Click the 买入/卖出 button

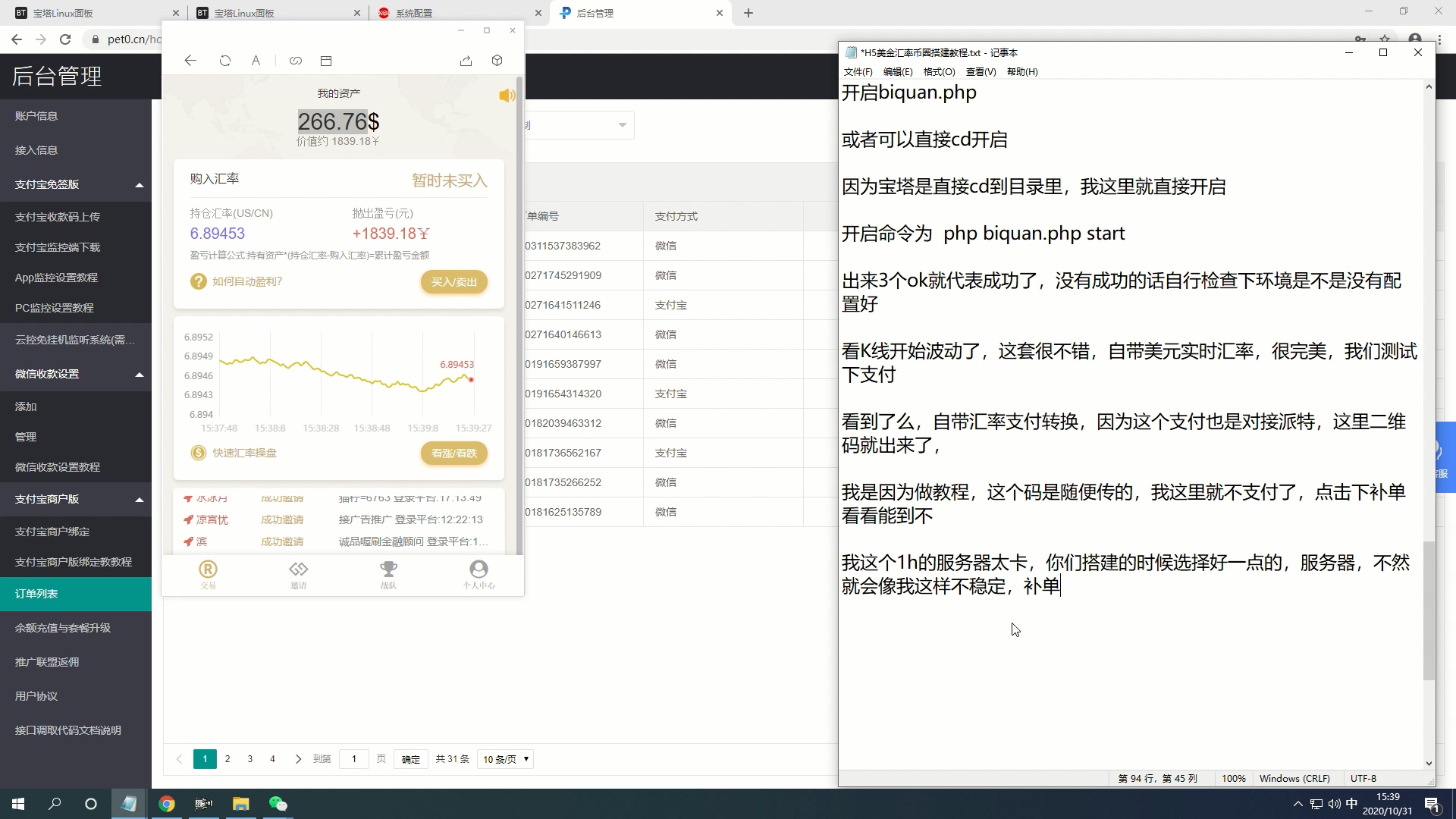click(x=454, y=282)
